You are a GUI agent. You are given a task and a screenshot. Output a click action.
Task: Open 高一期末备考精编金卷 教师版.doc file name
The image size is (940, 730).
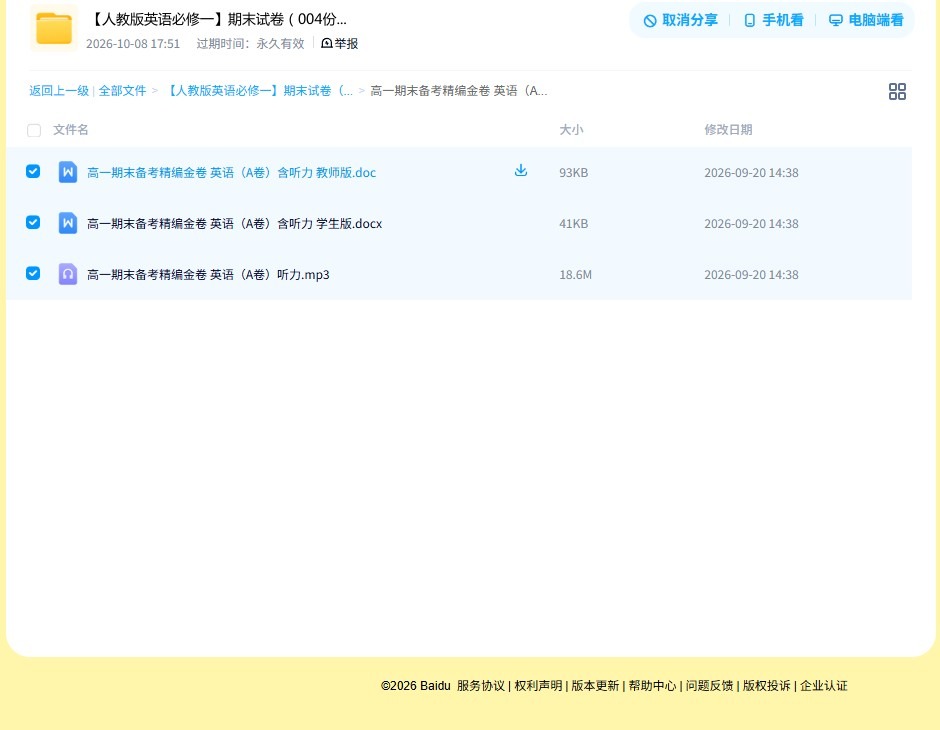point(231,173)
